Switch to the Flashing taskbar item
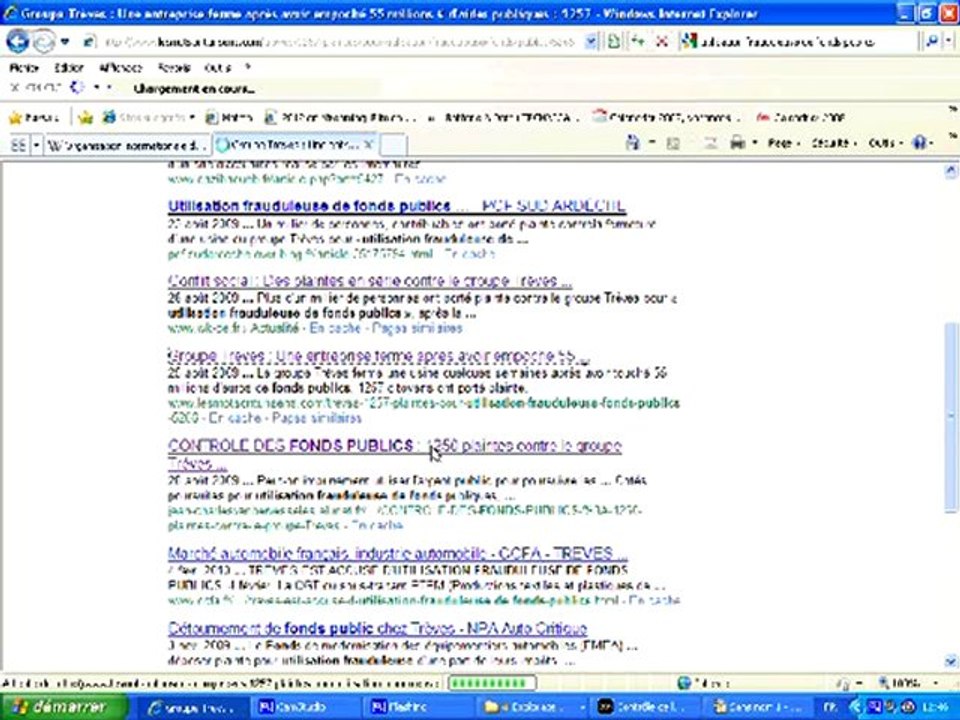Screen dimensions: 960x720 point(416,707)
